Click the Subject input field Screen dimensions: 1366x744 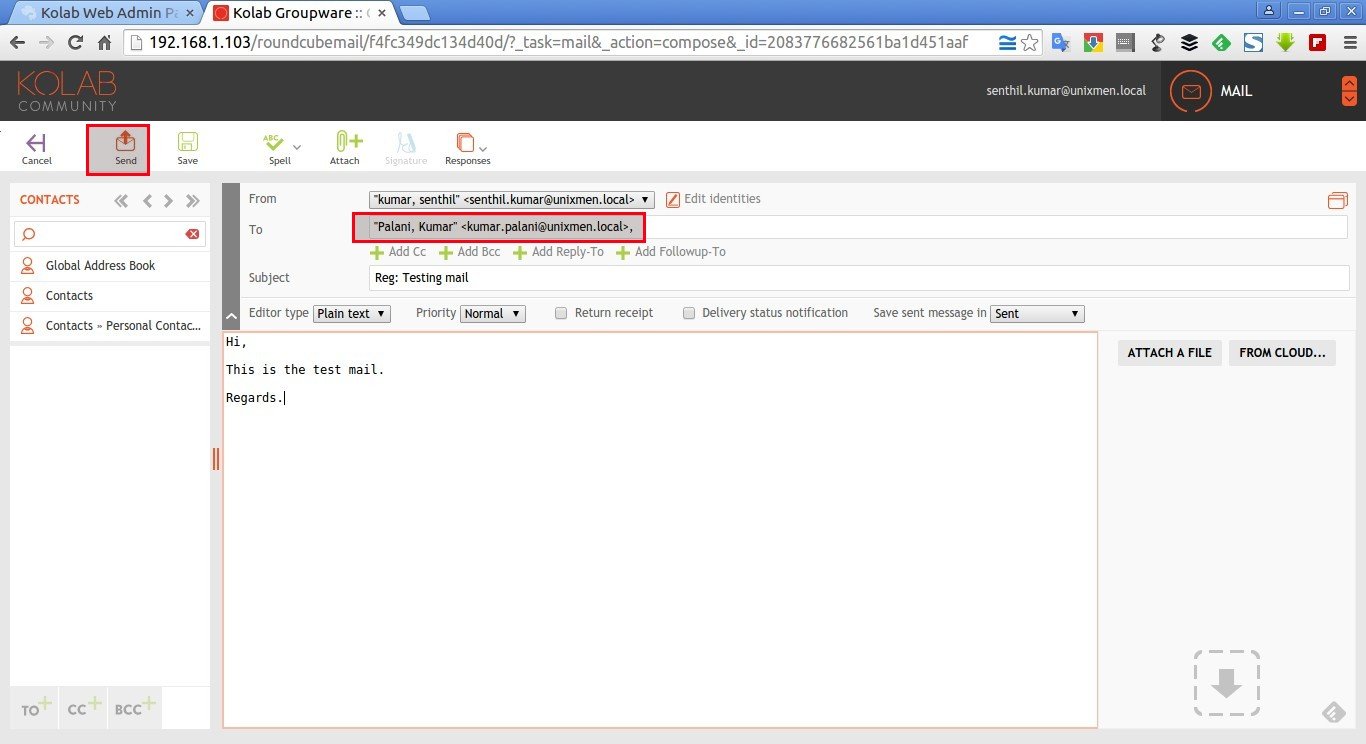(x=858, y=278)
